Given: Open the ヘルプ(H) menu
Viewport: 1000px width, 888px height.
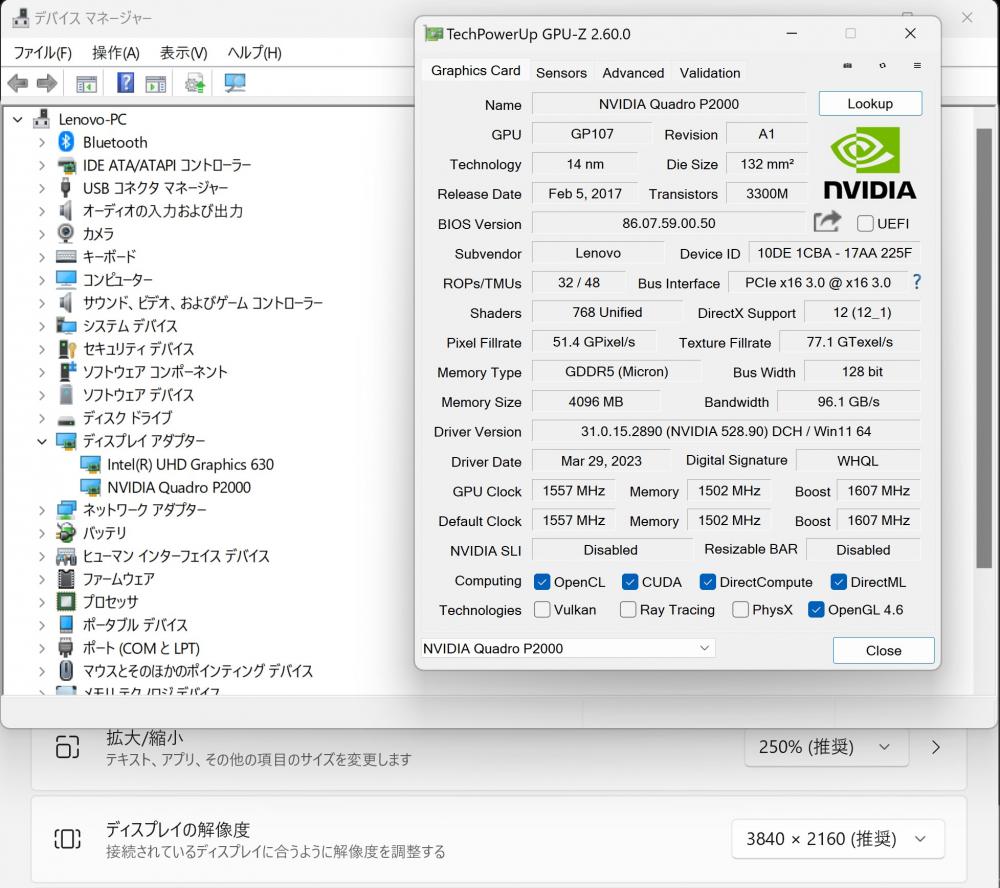Looking at the screenshot, I should click(x=254, y=52).
